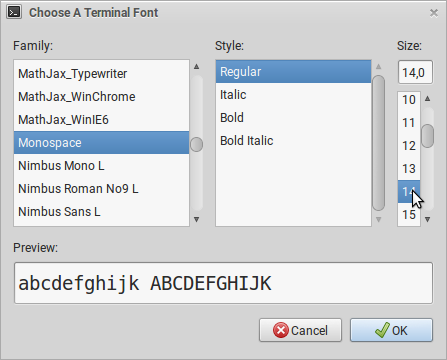
Task: Select font size 12 in list
Action: 409,146
